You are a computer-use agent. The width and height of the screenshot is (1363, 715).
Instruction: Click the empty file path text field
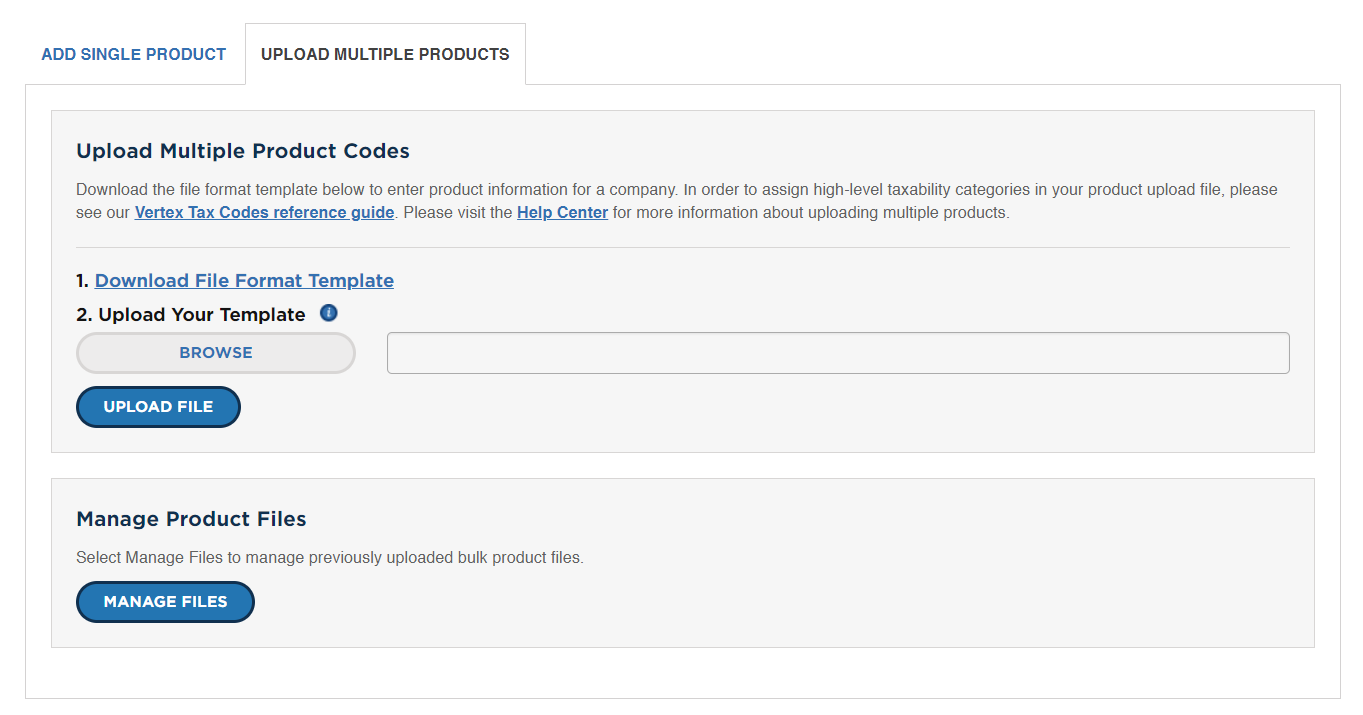pyautogui.click(x=838, y=353)
